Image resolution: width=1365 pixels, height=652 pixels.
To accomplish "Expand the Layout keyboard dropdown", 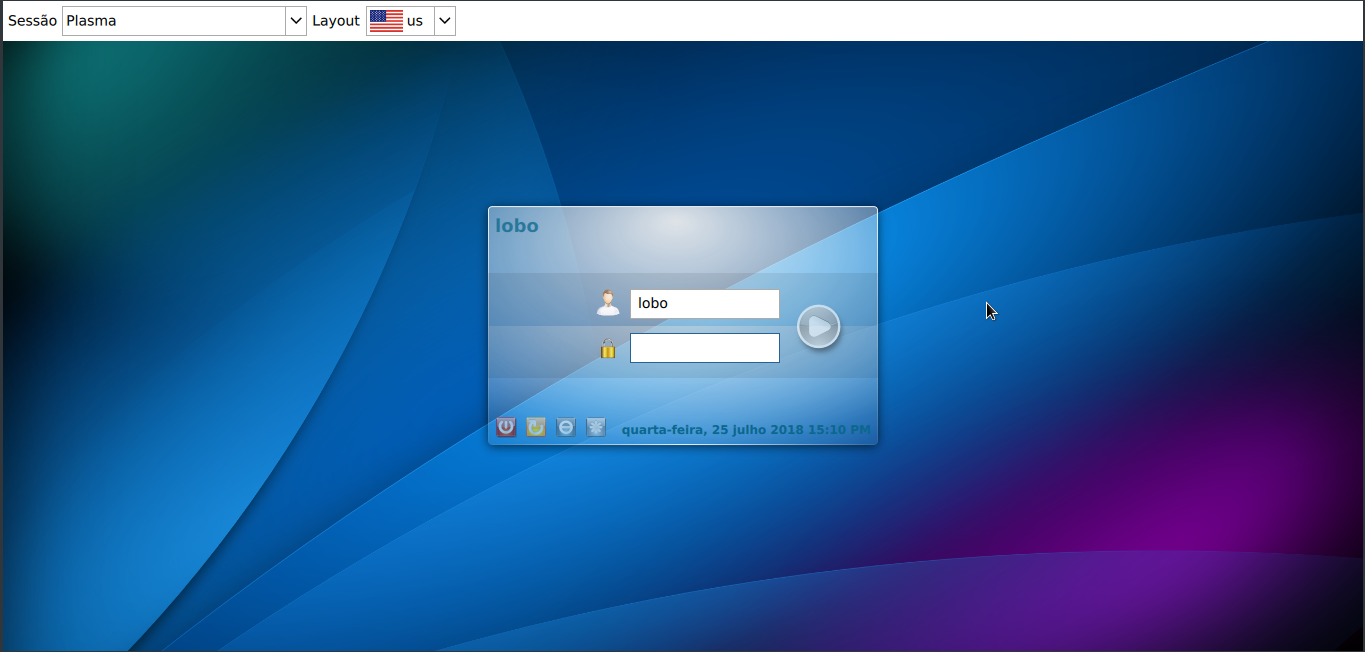I will click(x=444, y=20).
